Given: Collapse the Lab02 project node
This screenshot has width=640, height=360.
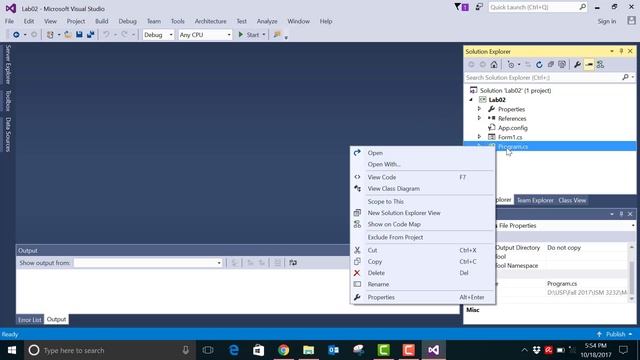Looking at the screenshot, I should (x=471, y=100).
